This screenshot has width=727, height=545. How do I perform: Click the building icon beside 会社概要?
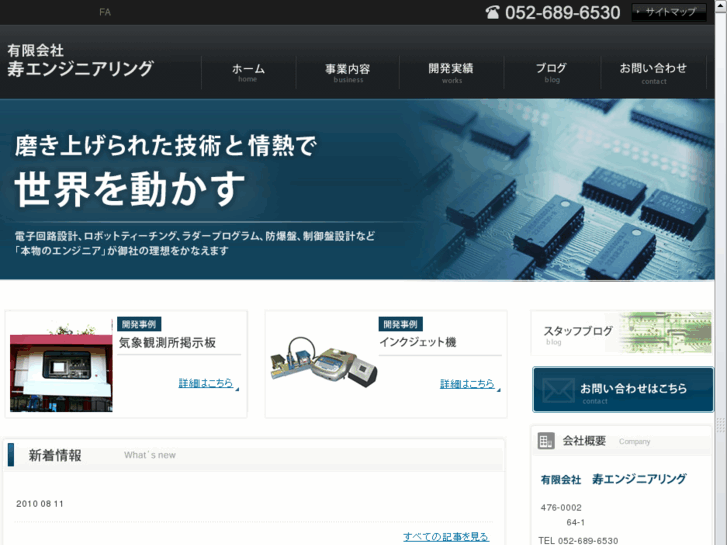tap(546, 441)
